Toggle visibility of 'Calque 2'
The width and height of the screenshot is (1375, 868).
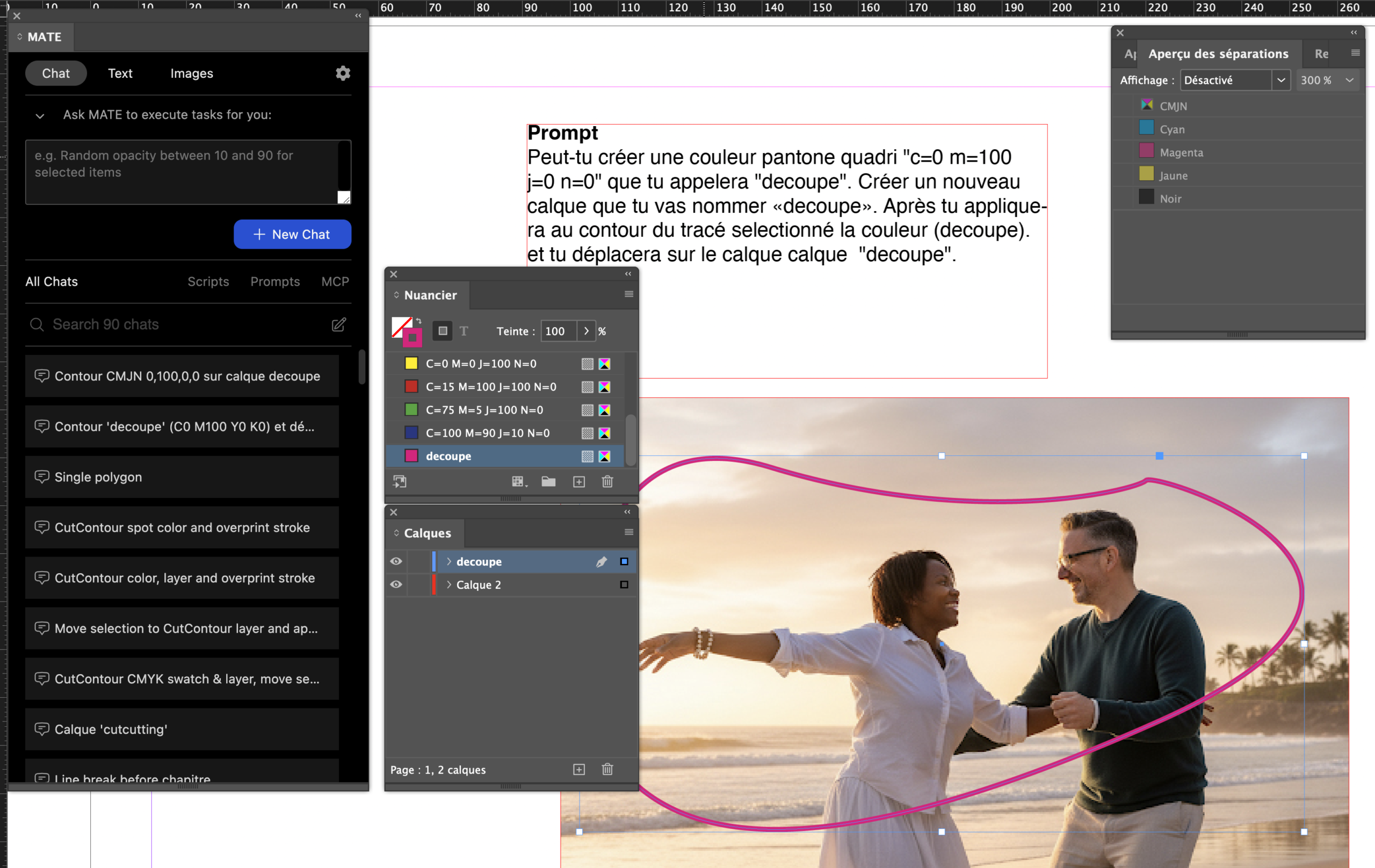pos(396,584)
